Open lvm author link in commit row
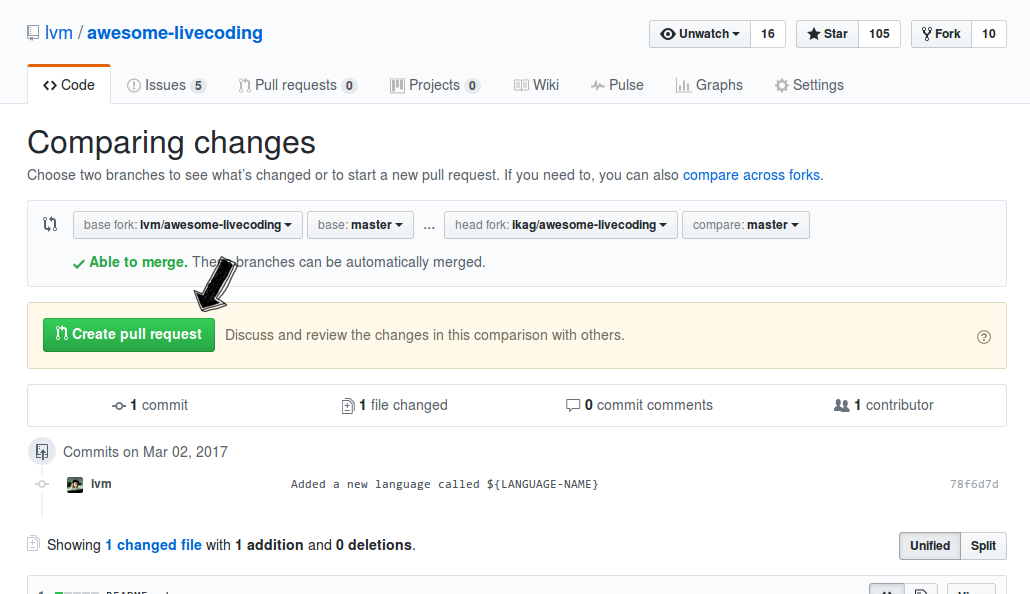Image resolution: width=1030 pixels, height=594 pixels. 101,484
